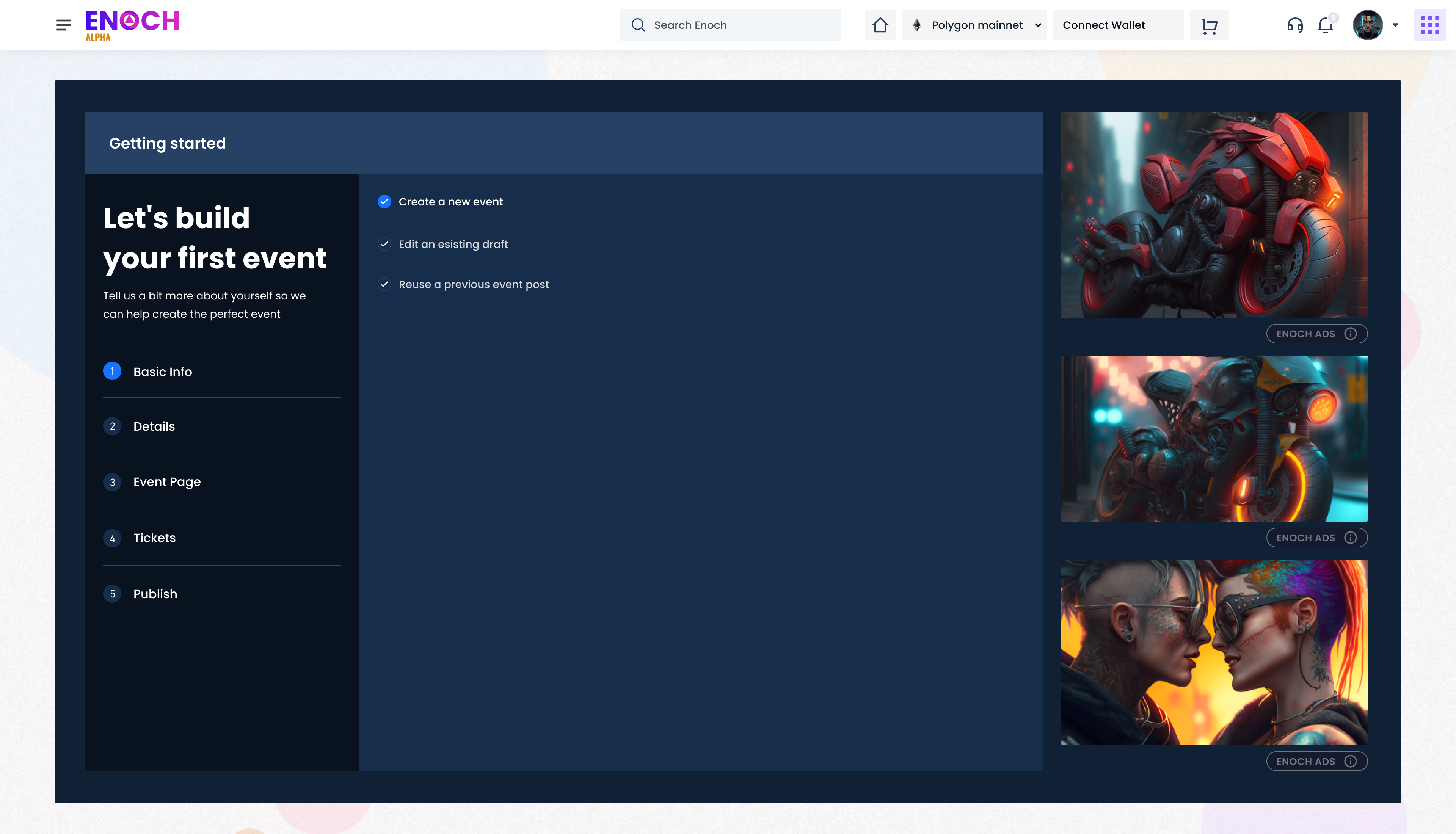Go to the Tickets step

coord(154,538)
